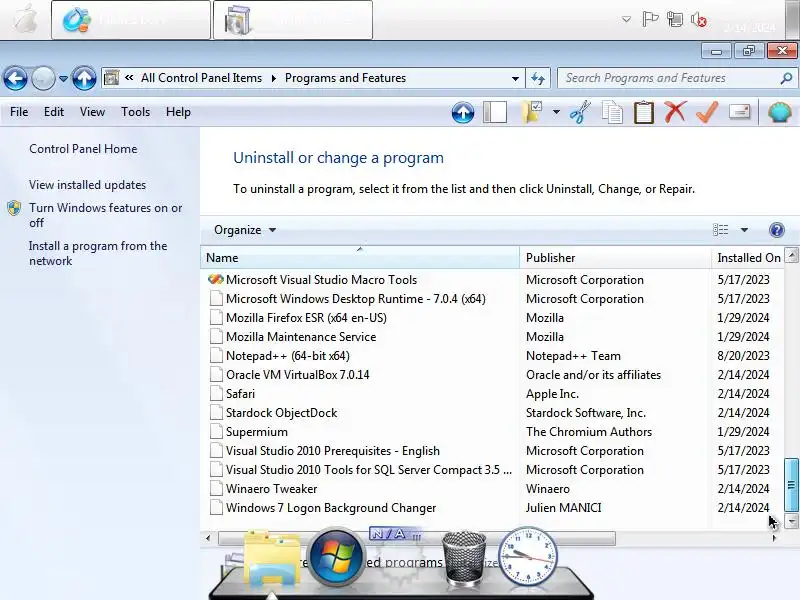
Task: Click the network tray icon
Action: coord(674,19)
